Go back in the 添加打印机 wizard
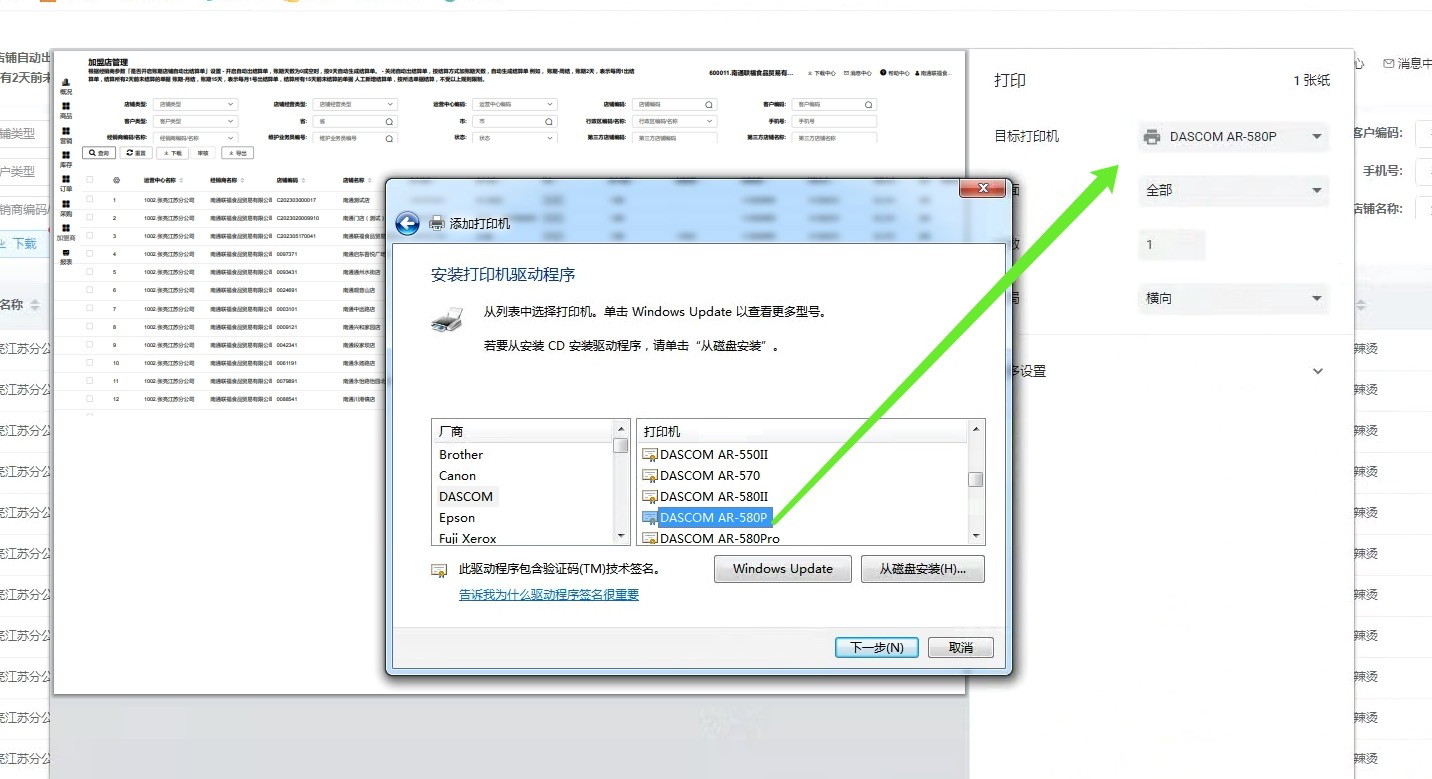 point(407,223)
